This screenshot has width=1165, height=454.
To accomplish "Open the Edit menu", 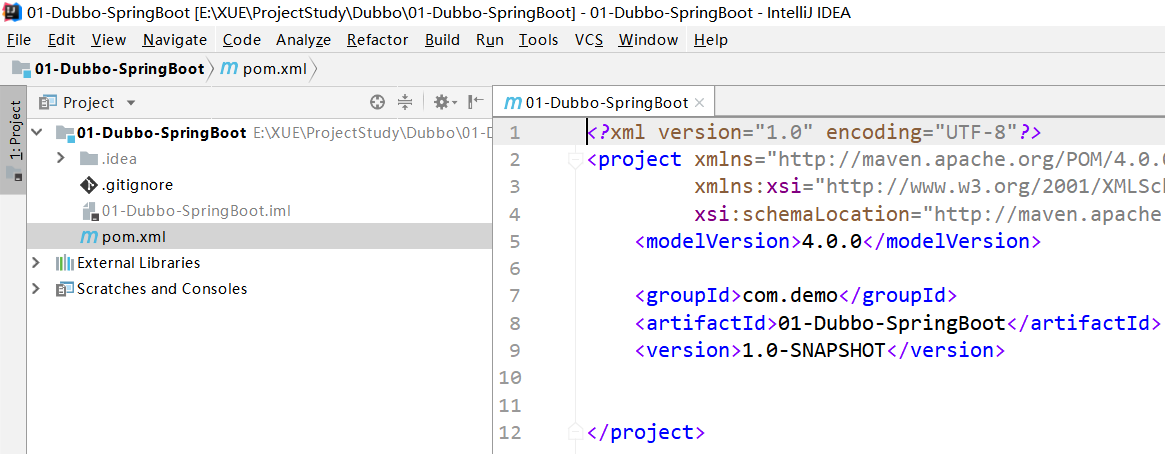I will [62, 39].
